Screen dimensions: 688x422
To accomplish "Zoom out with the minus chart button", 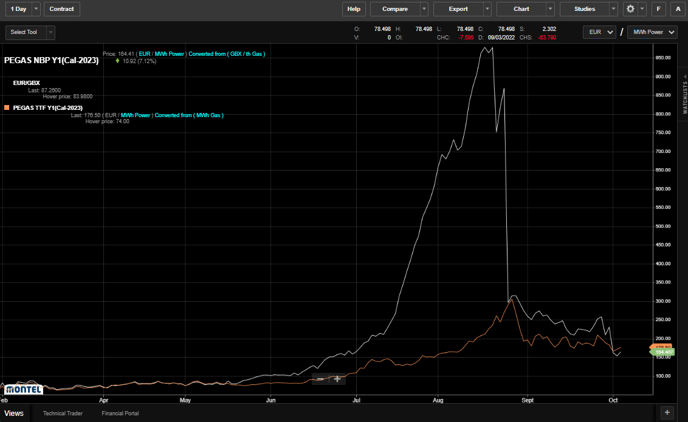I will pyautogui.click(x=320, y=379).
